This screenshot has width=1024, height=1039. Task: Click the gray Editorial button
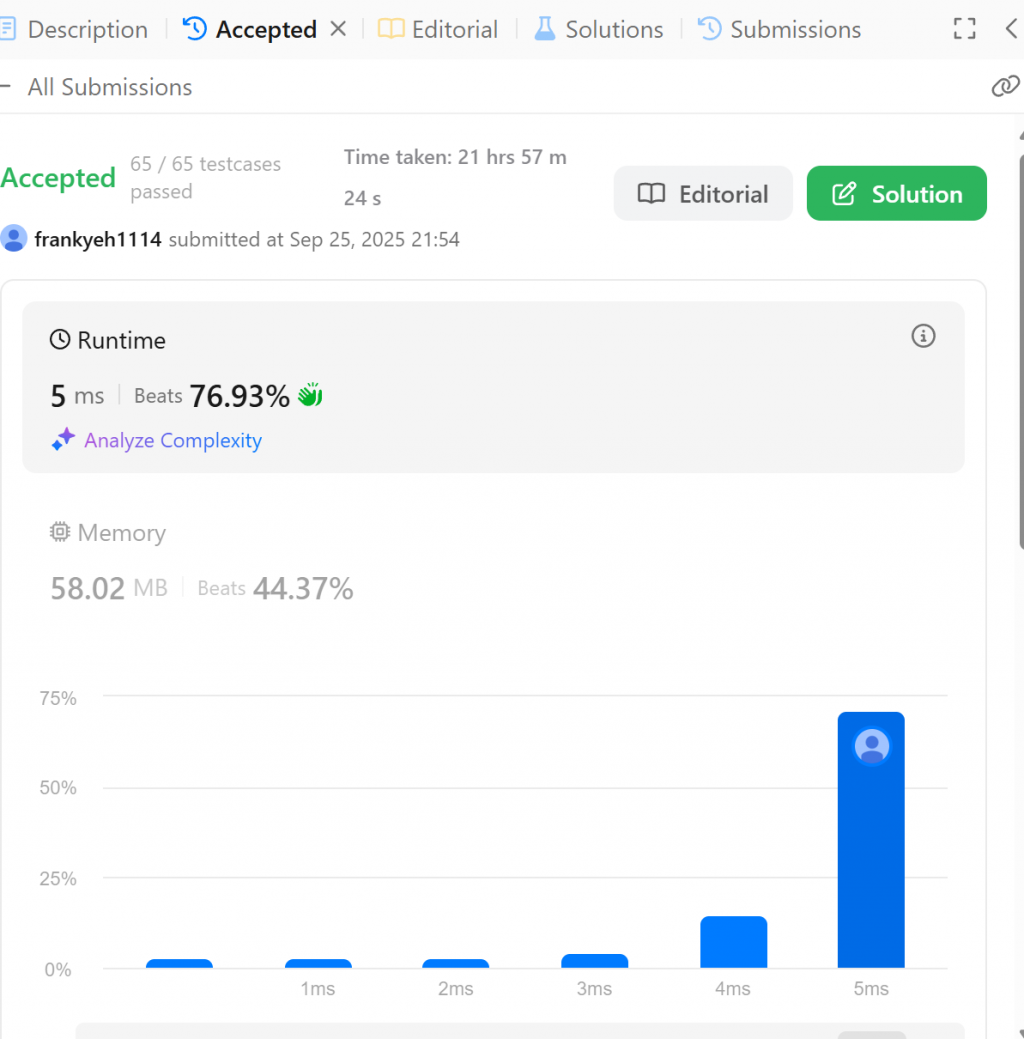click(703, 193)
